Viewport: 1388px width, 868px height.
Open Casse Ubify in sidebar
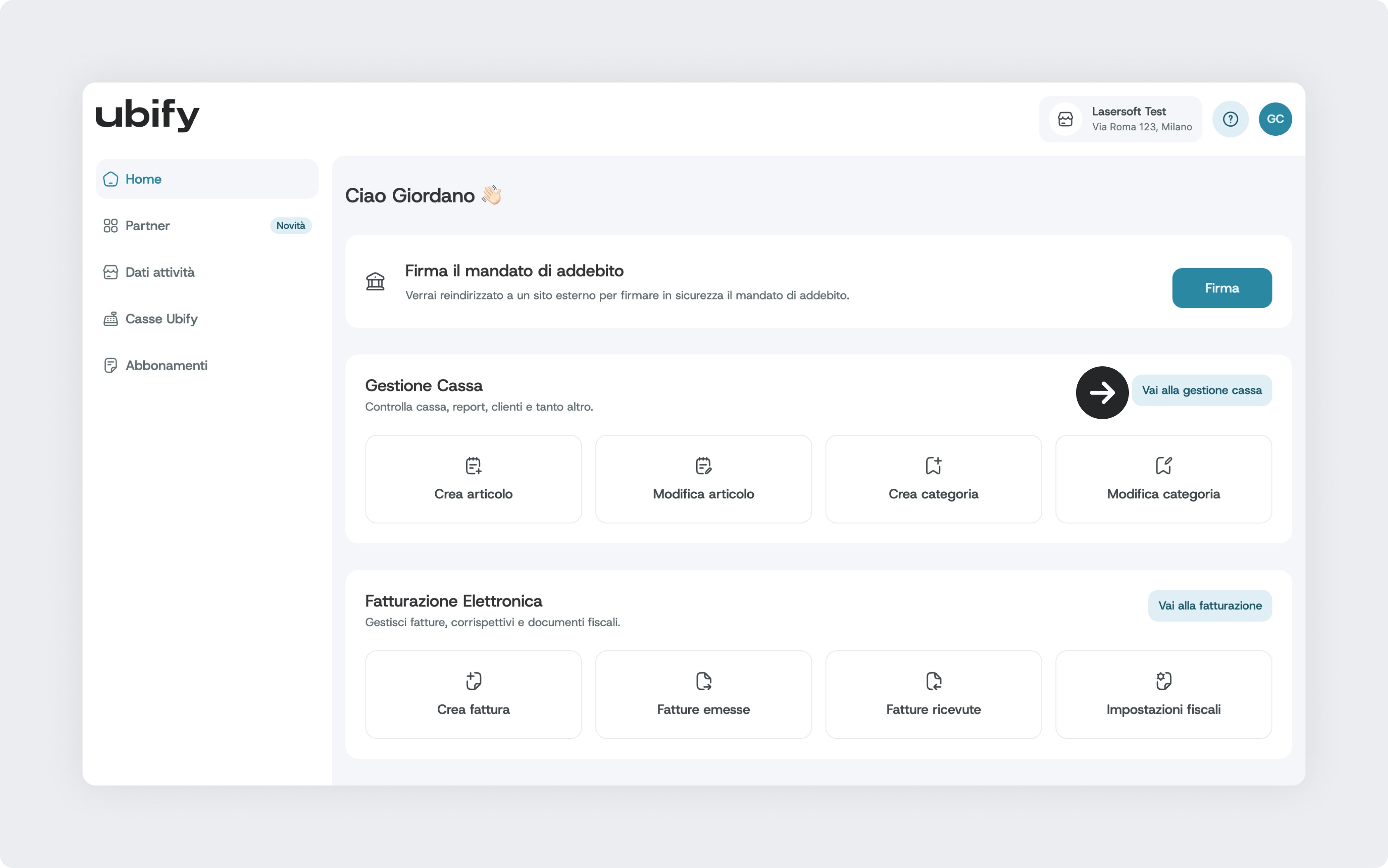tap(161, 318)
